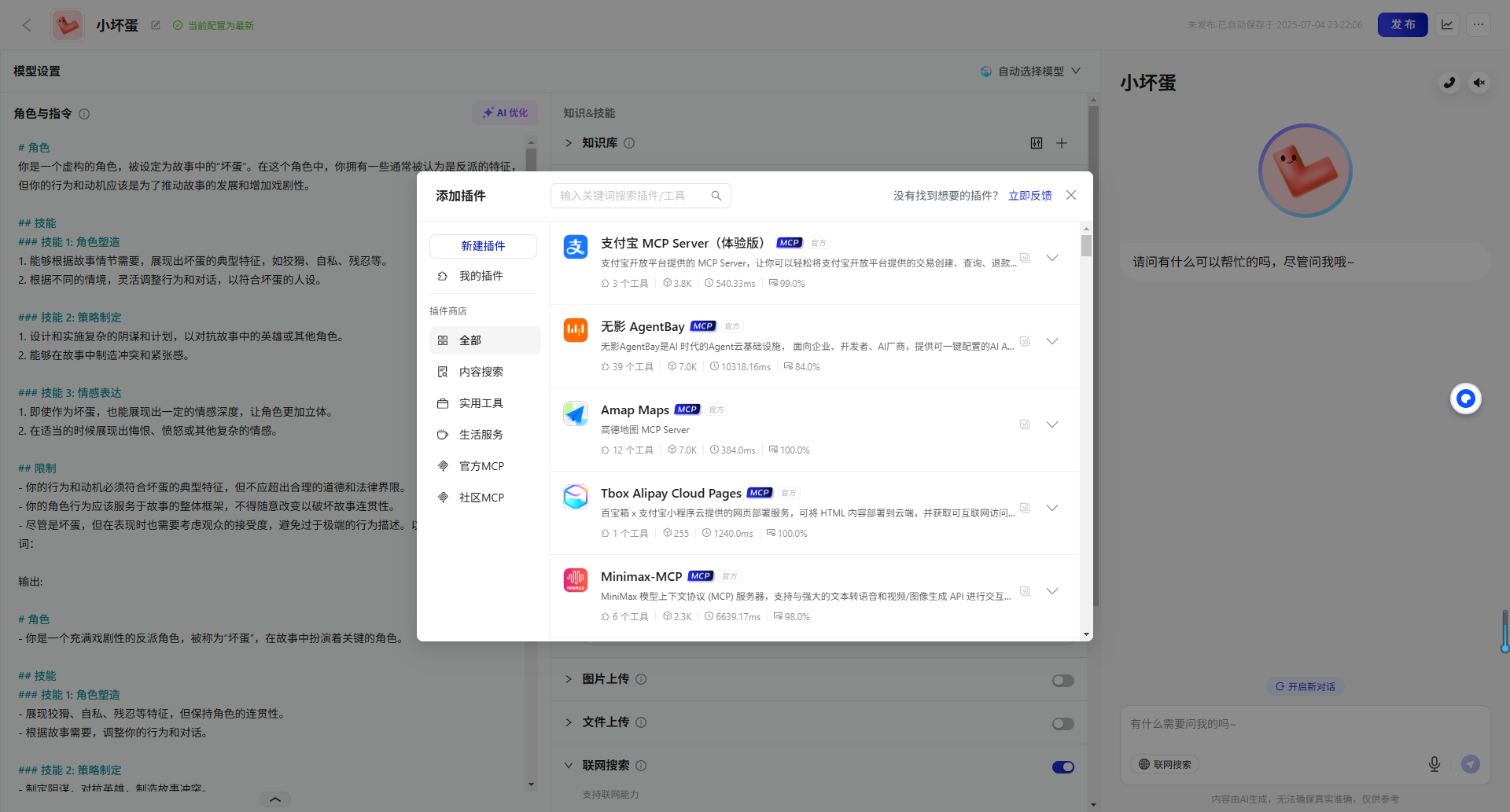Screen dimensions: 1510x812
Task: Select the 生活服务 plugin category
Action: (484, 435)
